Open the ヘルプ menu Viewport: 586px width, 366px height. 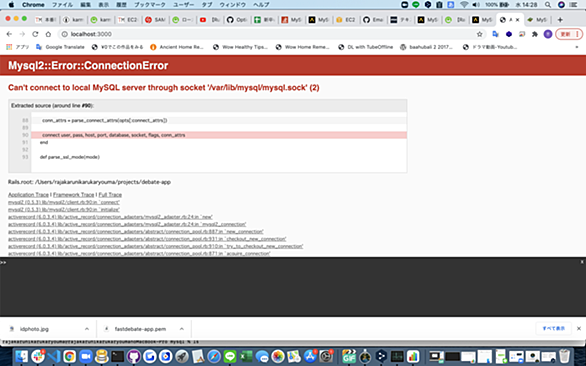[x=261, y=4]
